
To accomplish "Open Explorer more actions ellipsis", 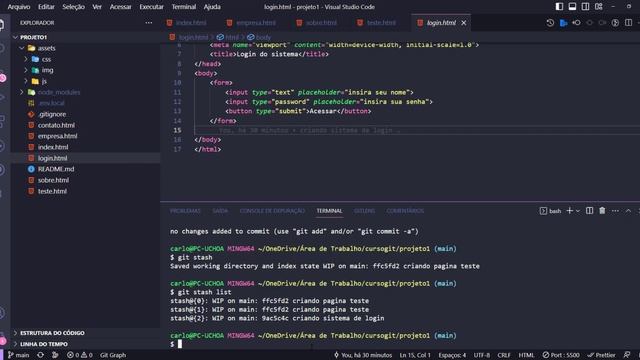I will (149, 23).
